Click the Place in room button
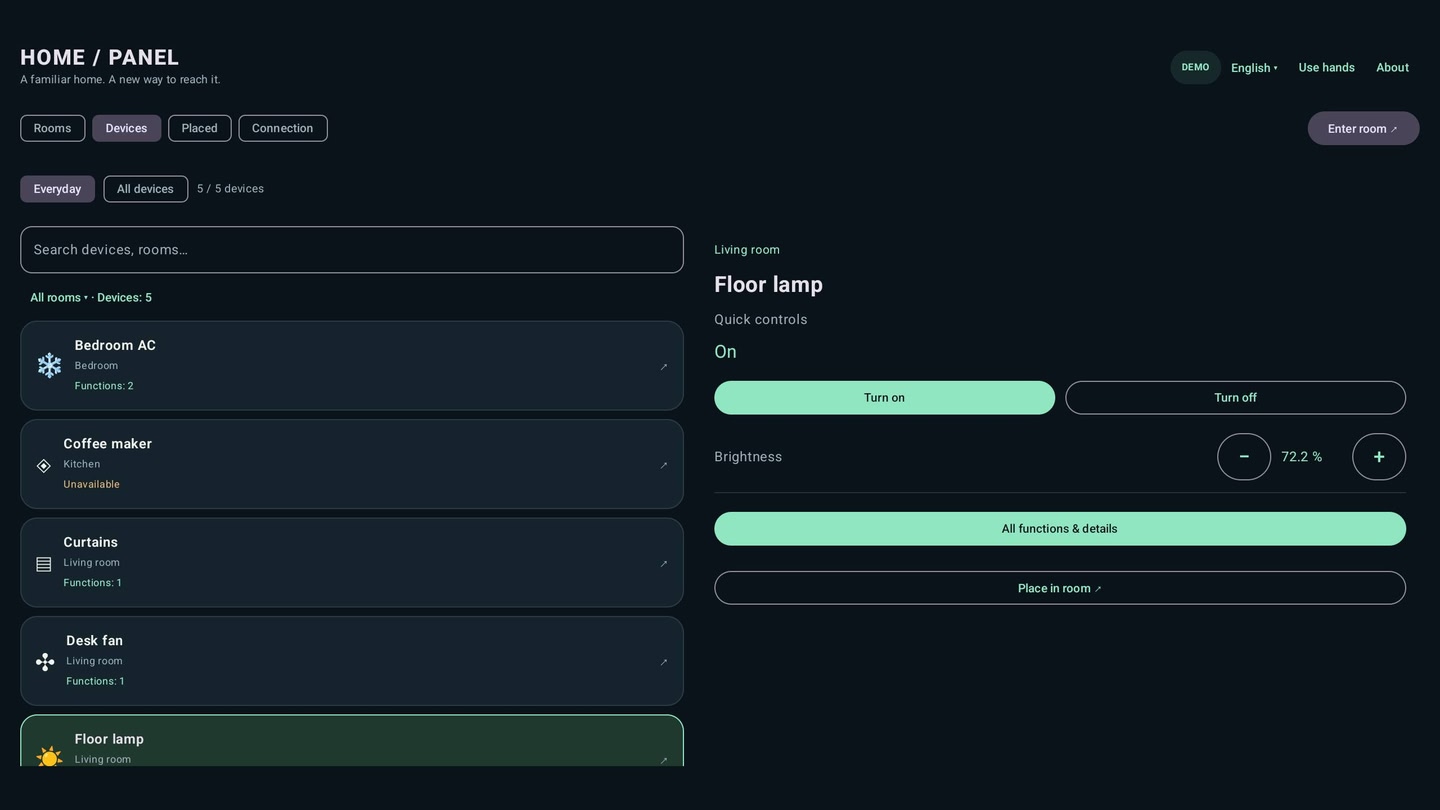 coord(1060,588)
